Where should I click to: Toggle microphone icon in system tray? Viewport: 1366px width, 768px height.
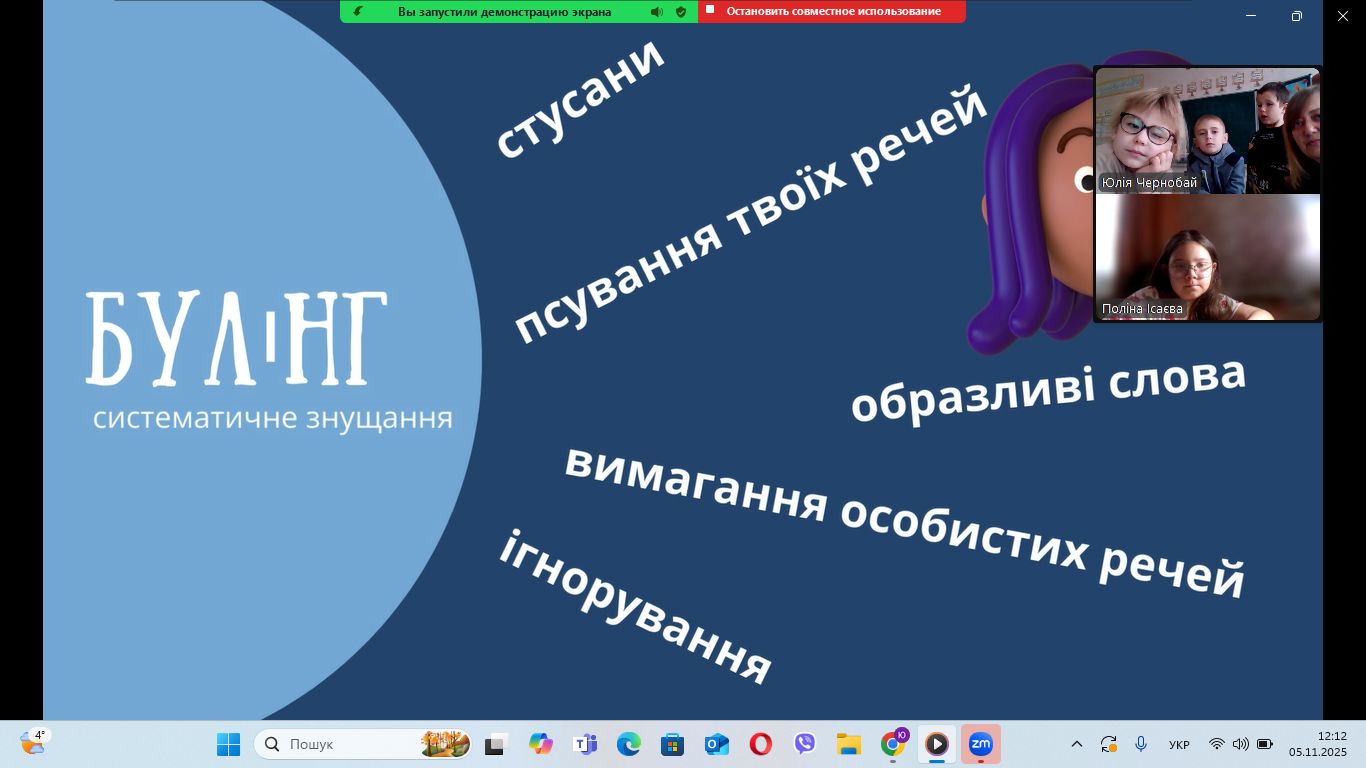pos(1141,744)
